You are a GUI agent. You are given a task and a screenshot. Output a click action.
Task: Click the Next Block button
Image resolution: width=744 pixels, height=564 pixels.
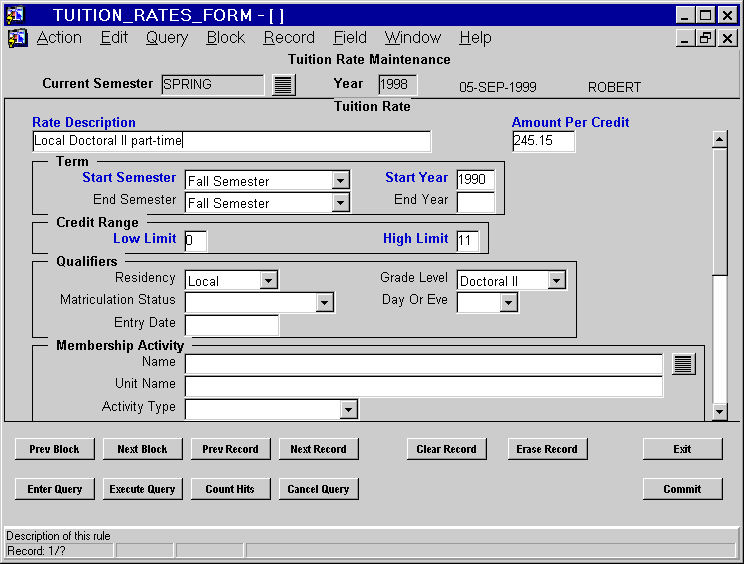coord(142,449)
